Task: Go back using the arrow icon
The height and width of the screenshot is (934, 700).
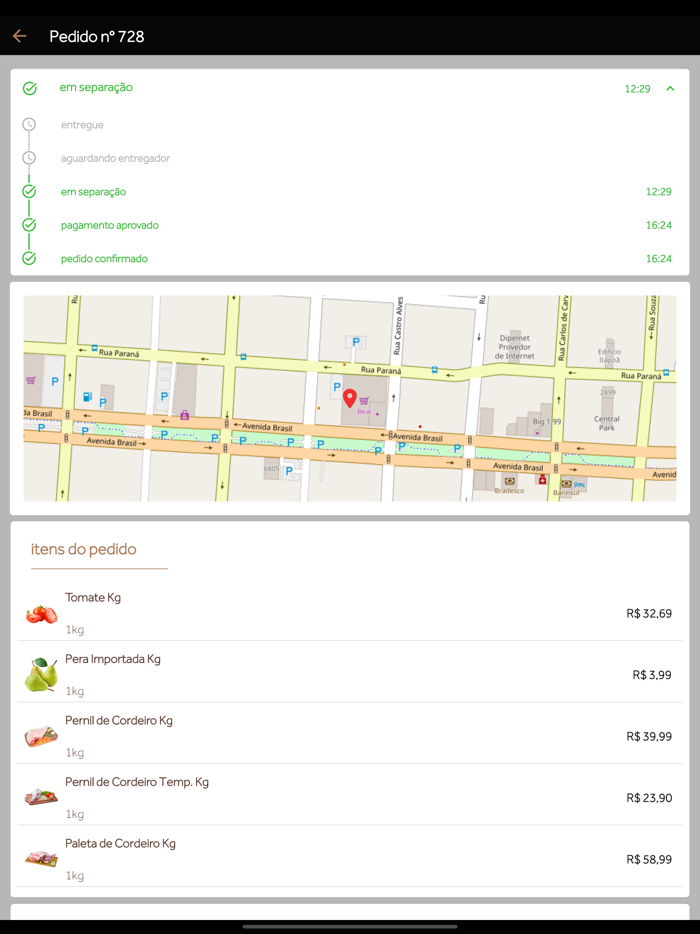Action: coord(20,36)
